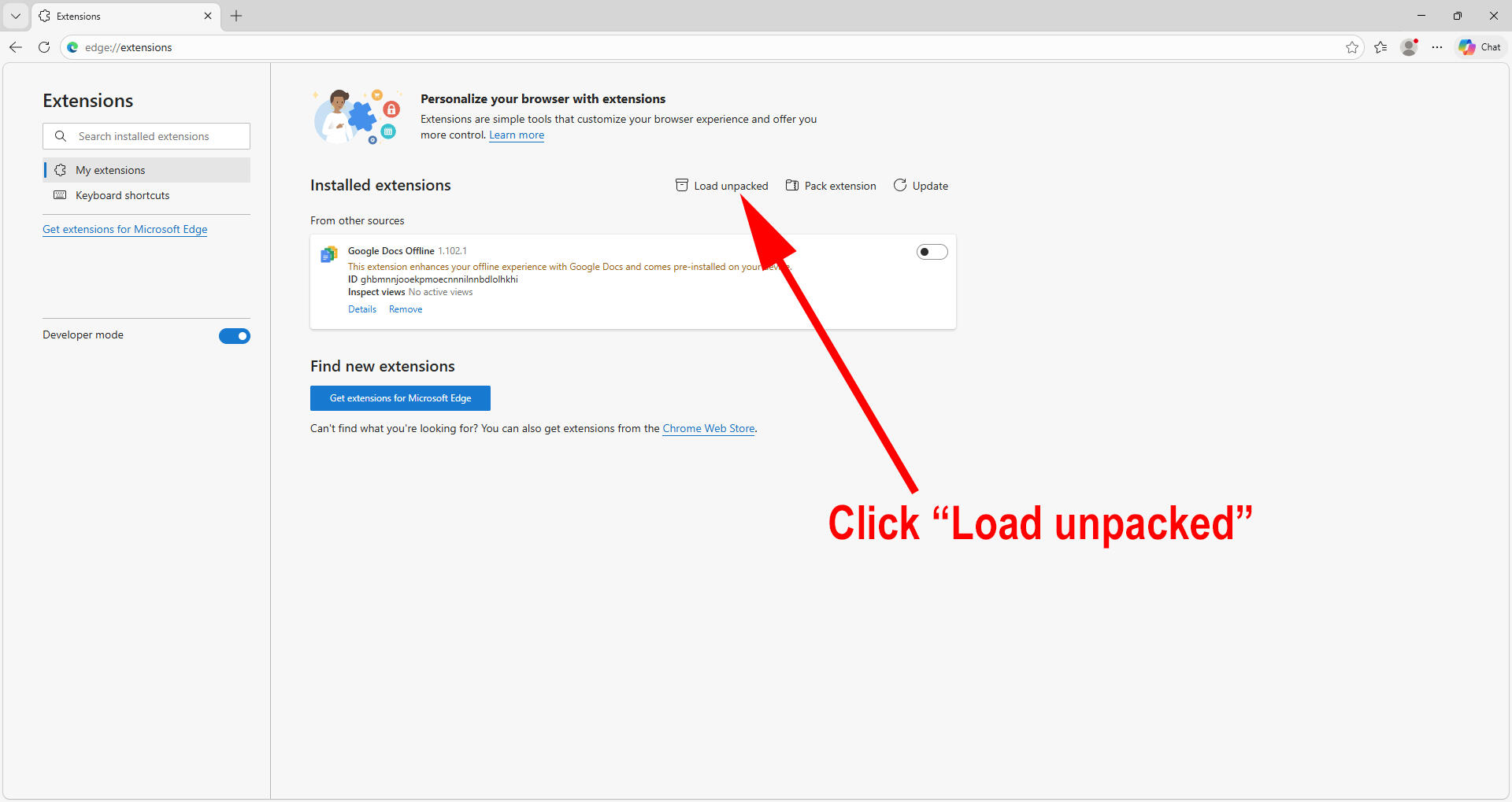This screenshot has height=802, width=1512.
Task: Open a new tab with plus
Action: [236, 16]
